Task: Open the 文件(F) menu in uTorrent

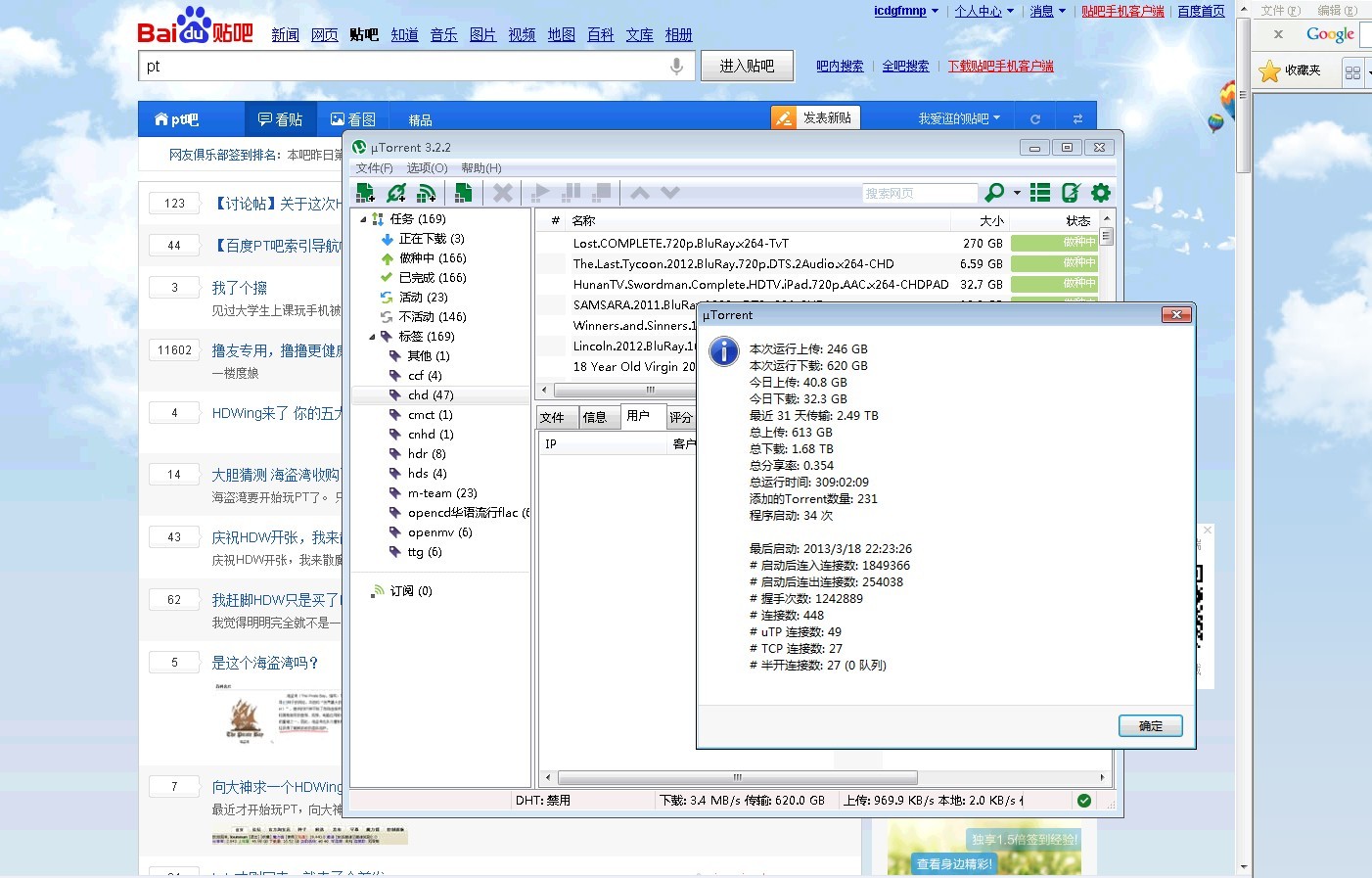Action: (374, 168)
